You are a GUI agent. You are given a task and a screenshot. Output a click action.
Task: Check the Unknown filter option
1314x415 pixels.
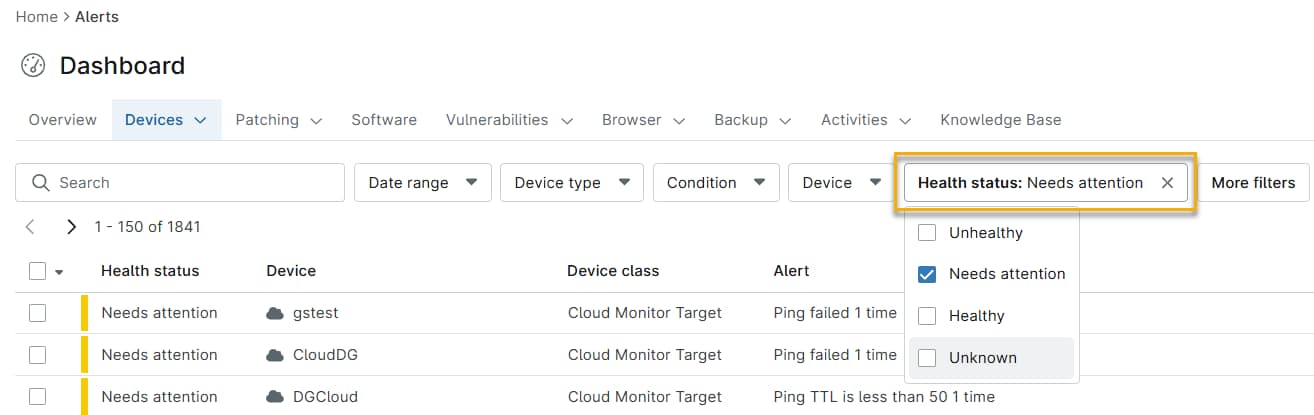pos(927,358)
